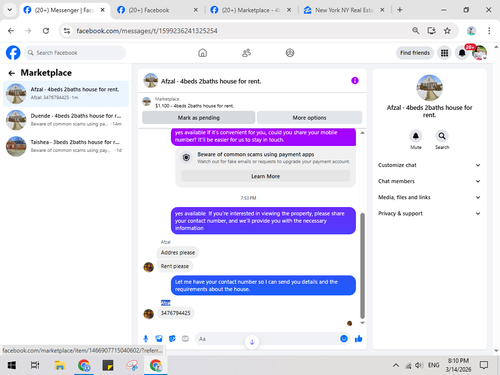Open Task View on the taskbar
This screenshot has height=375, width=500.
click(35, 365)
